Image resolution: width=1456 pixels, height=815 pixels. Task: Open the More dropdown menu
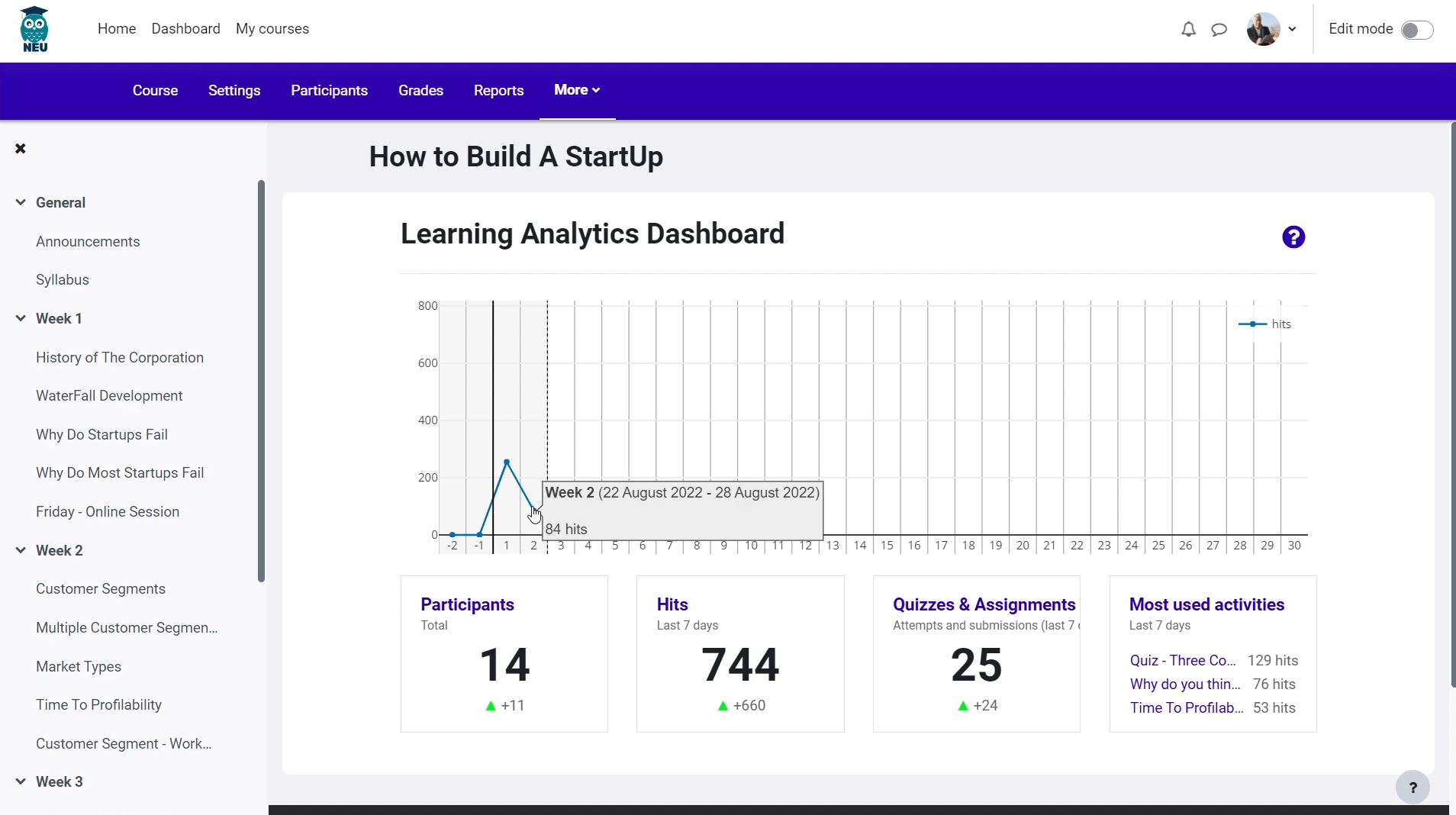pos(577,90)
